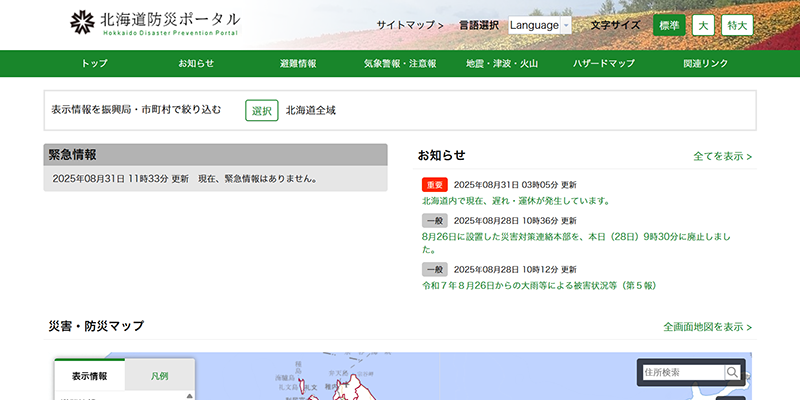Open 地震・津波・火山 menu item
This screenshot has width=800, height=400.
point(502,64)
